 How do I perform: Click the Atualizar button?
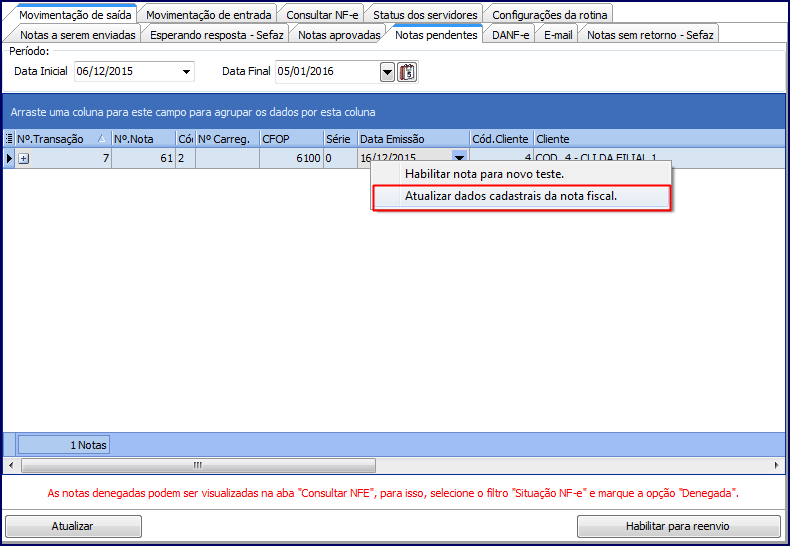click(x=73, y=526)
